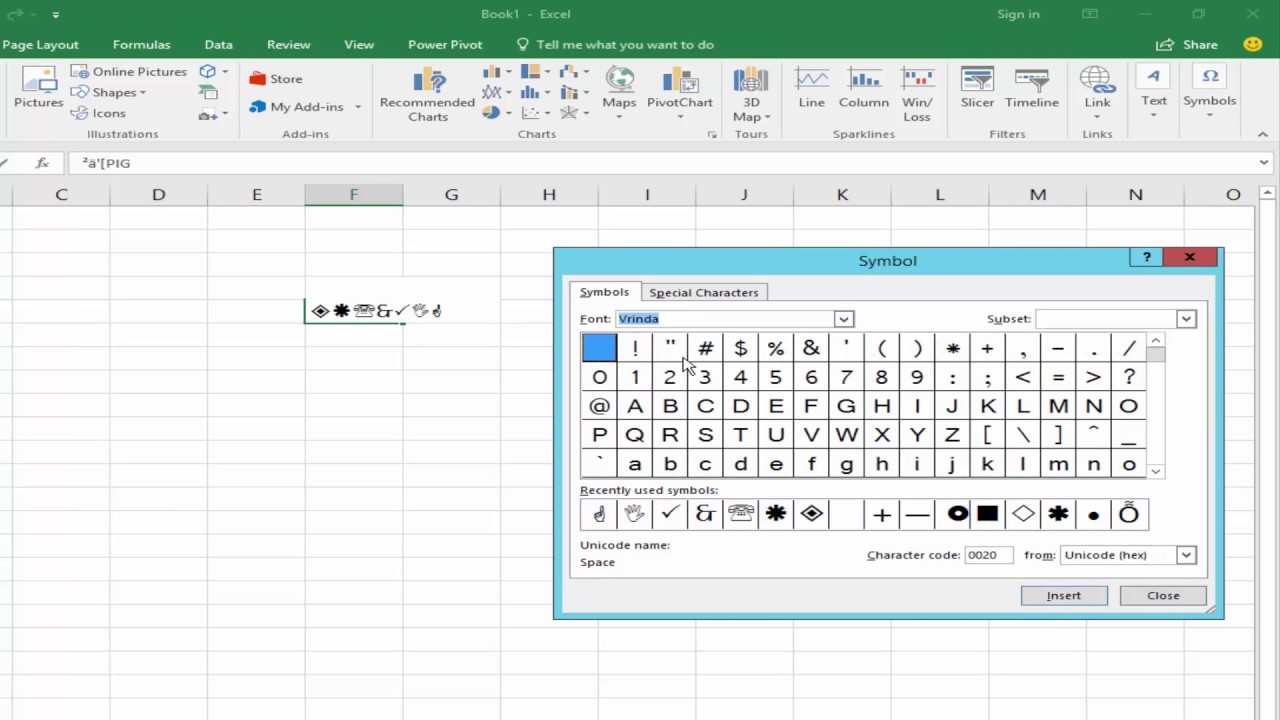This screenshot has width=1280, height=720.
Task: Pick the check mark recent symbol
Action: coord(670,514)
